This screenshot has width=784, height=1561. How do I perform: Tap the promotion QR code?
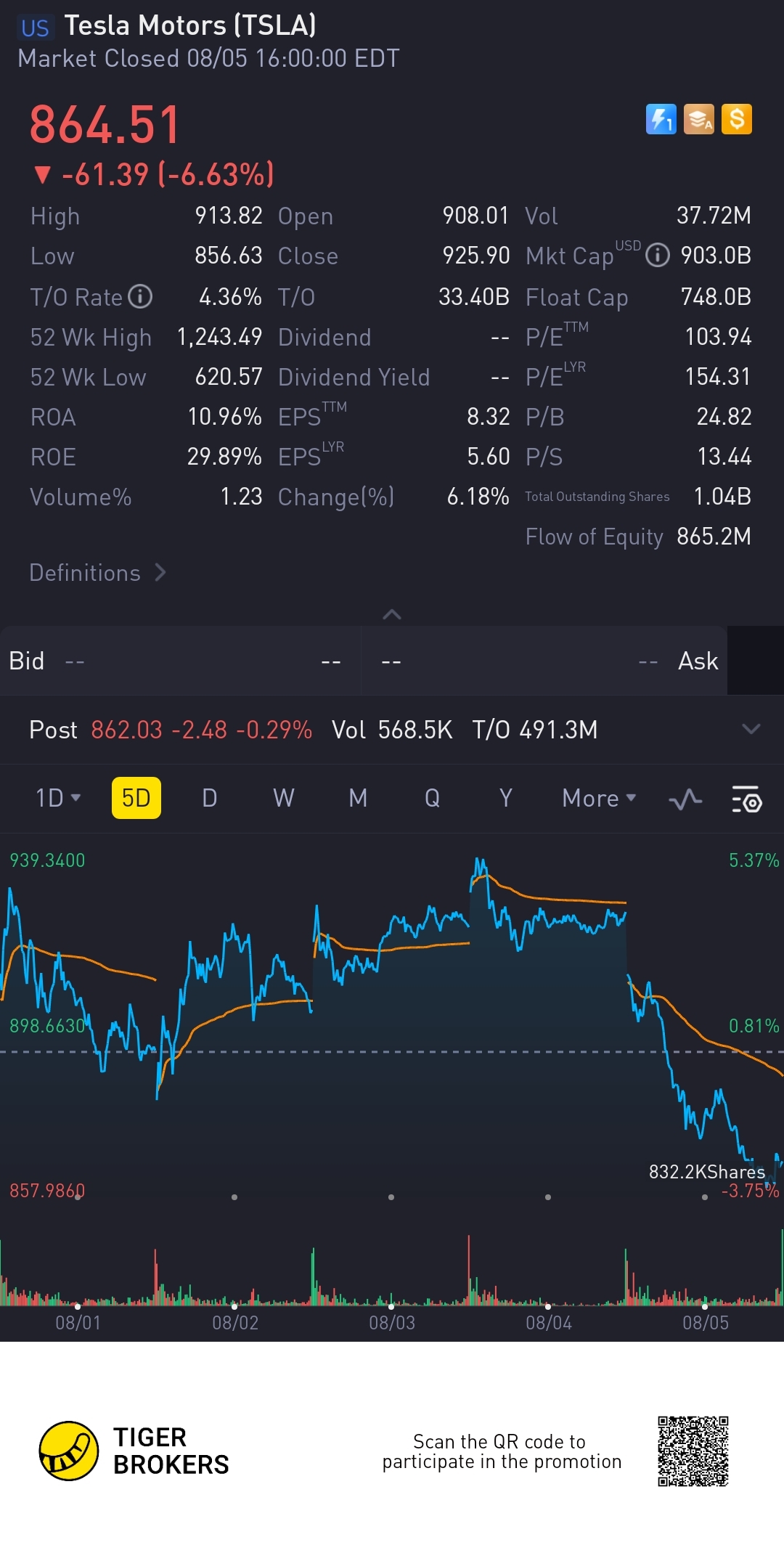pos(693,1451)
